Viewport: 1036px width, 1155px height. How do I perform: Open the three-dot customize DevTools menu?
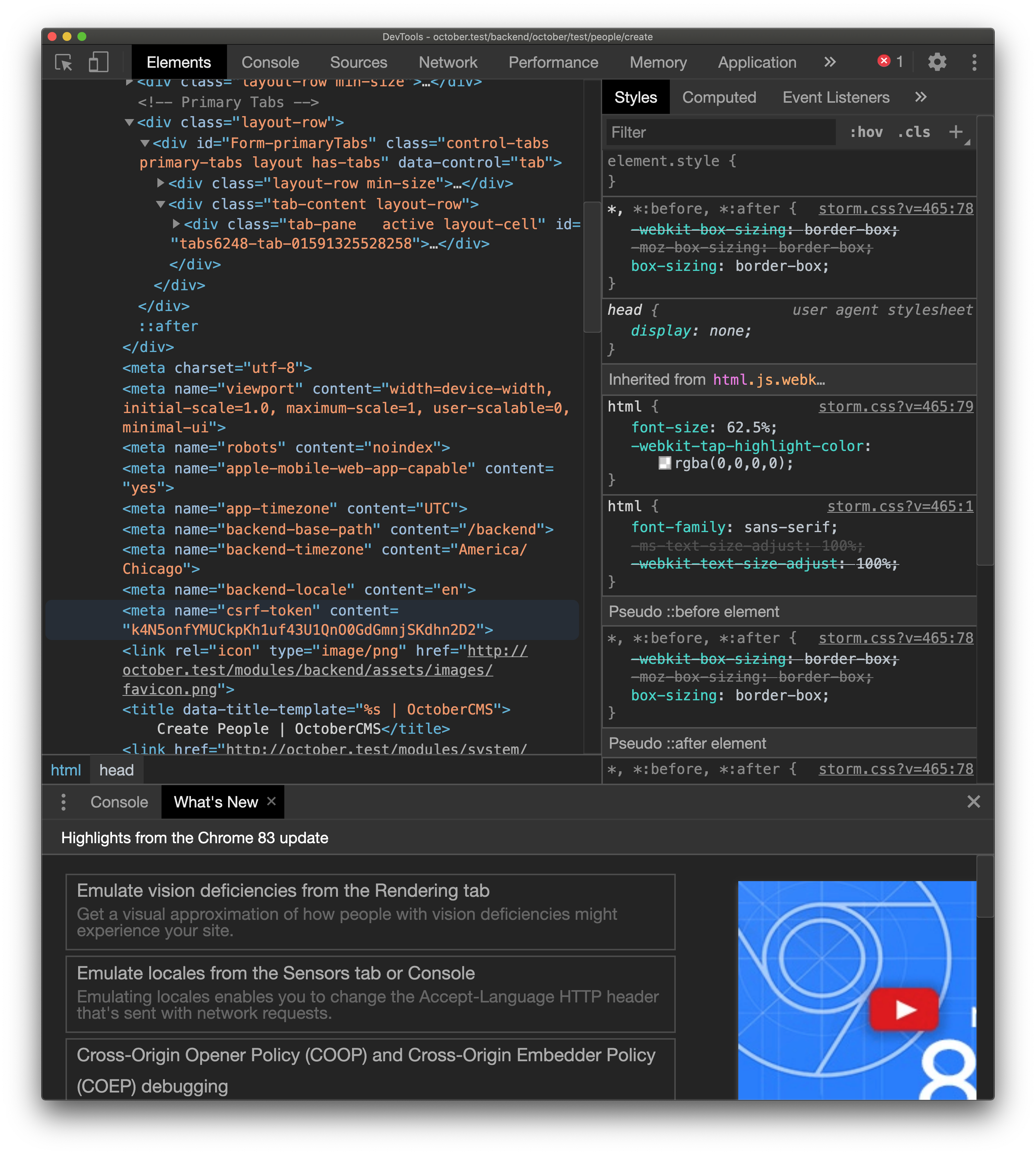click(x=974, y=62)
